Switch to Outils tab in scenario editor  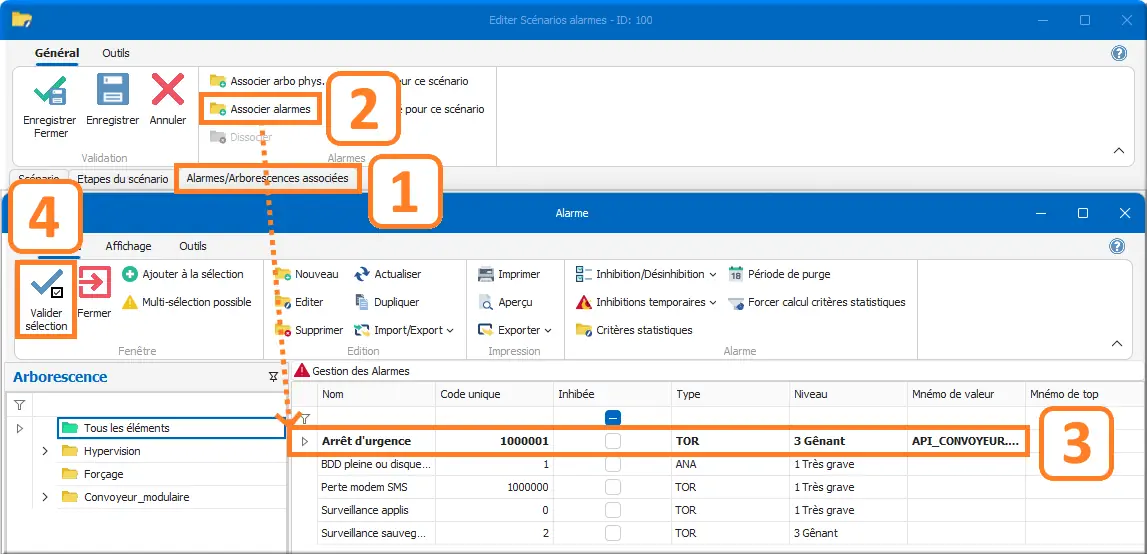tap(116, 53)
